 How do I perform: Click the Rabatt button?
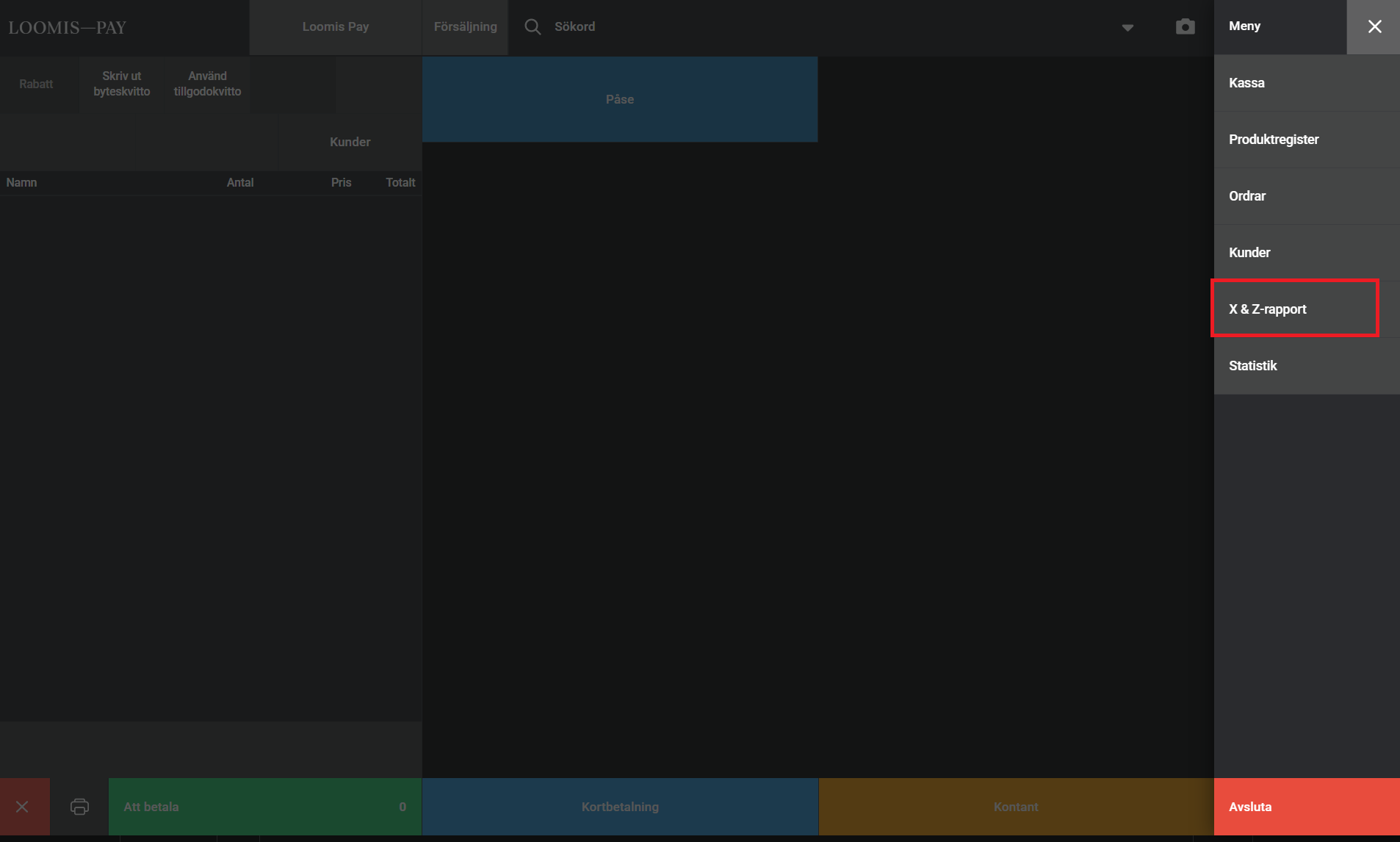tap(37, 84)
